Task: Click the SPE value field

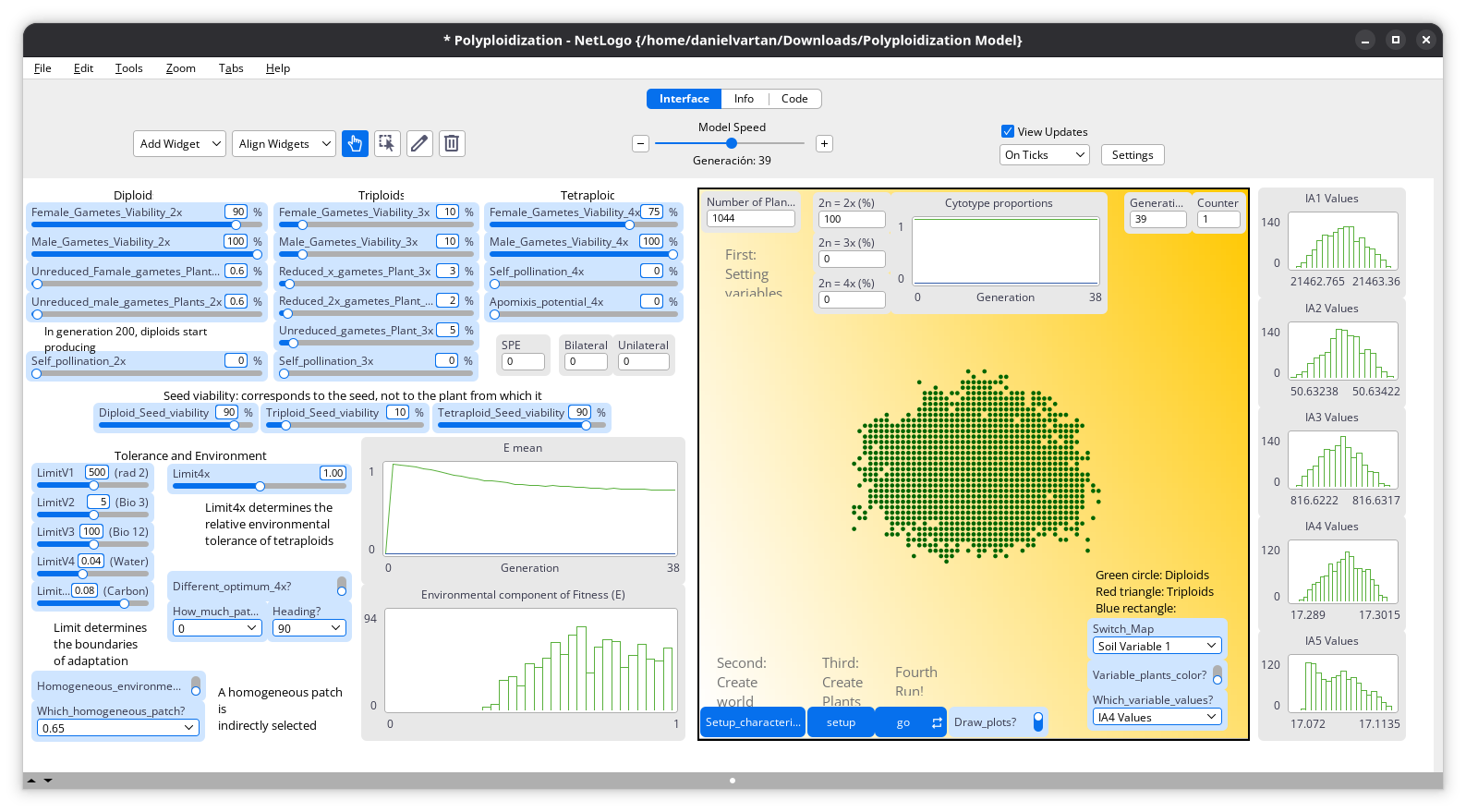Action: [523, 361]
